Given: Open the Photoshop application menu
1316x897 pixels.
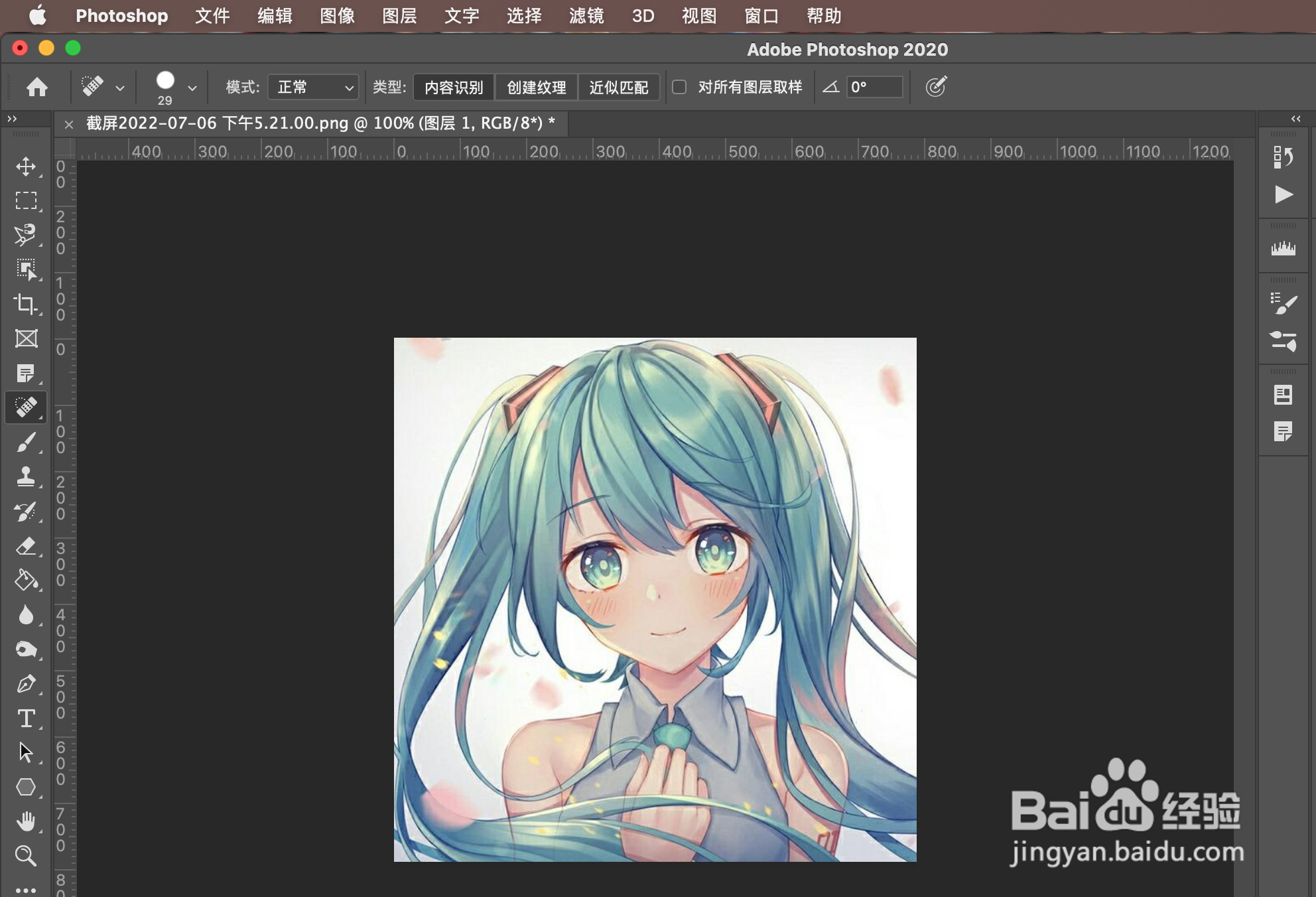Looking at the screenshot, I should (x=122, y=15).
